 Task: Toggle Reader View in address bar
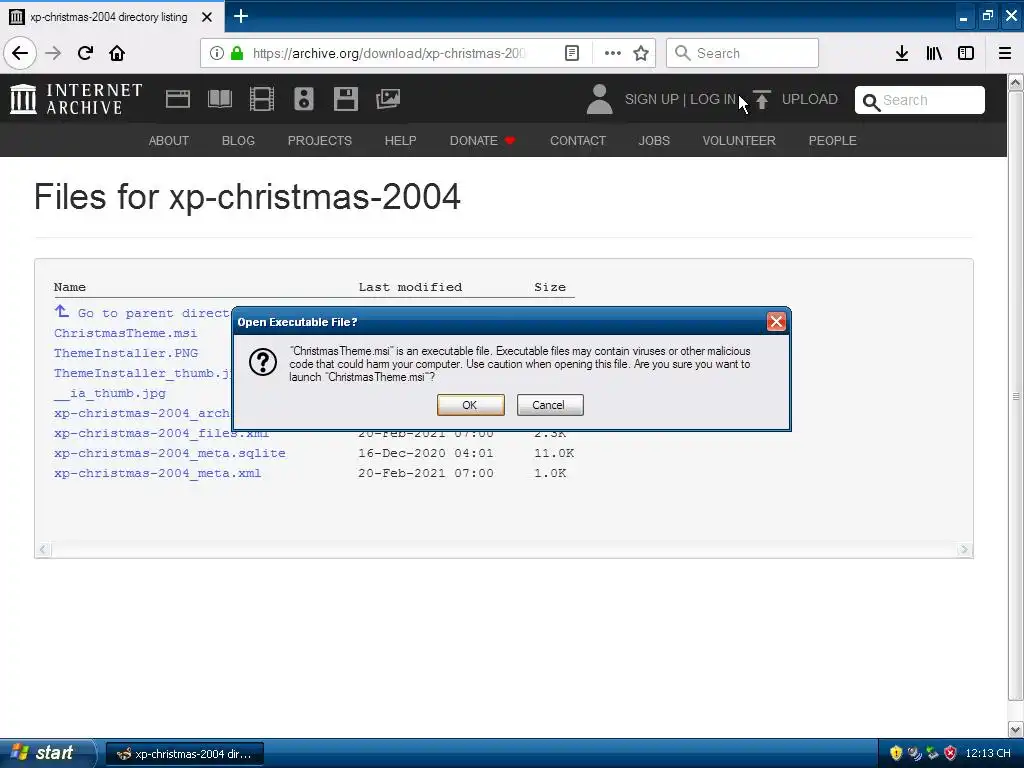click(571, 53)
